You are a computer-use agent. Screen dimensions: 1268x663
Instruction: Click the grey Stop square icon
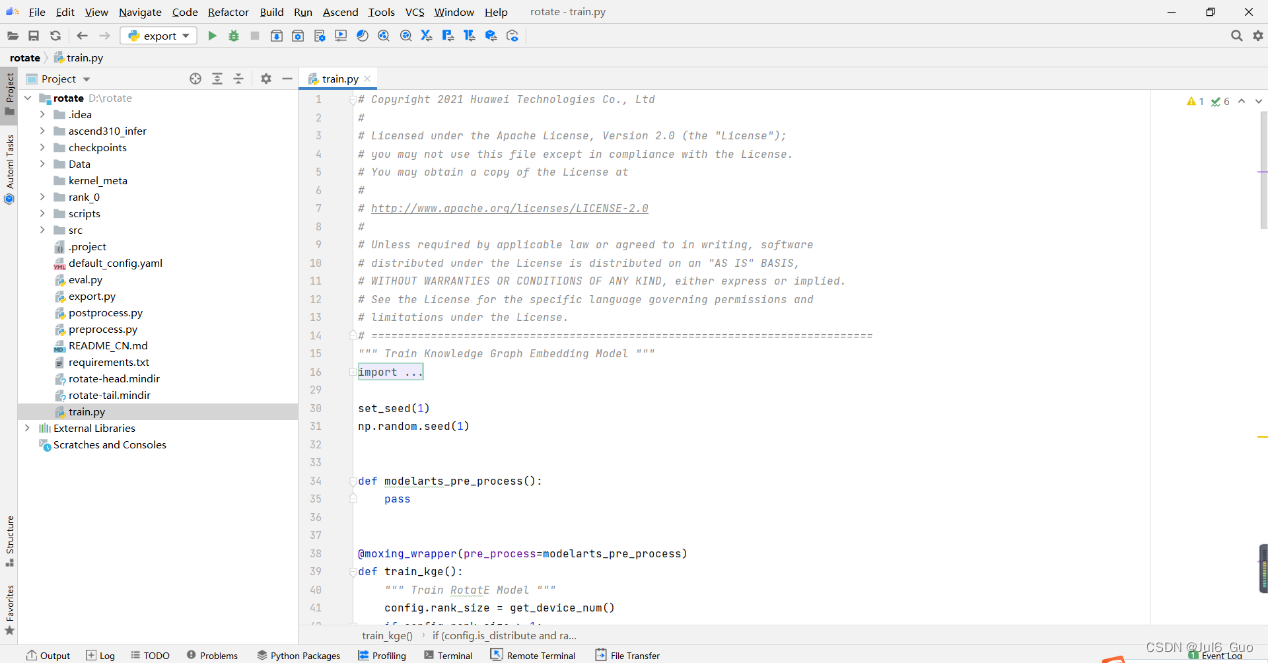(255, 36)
